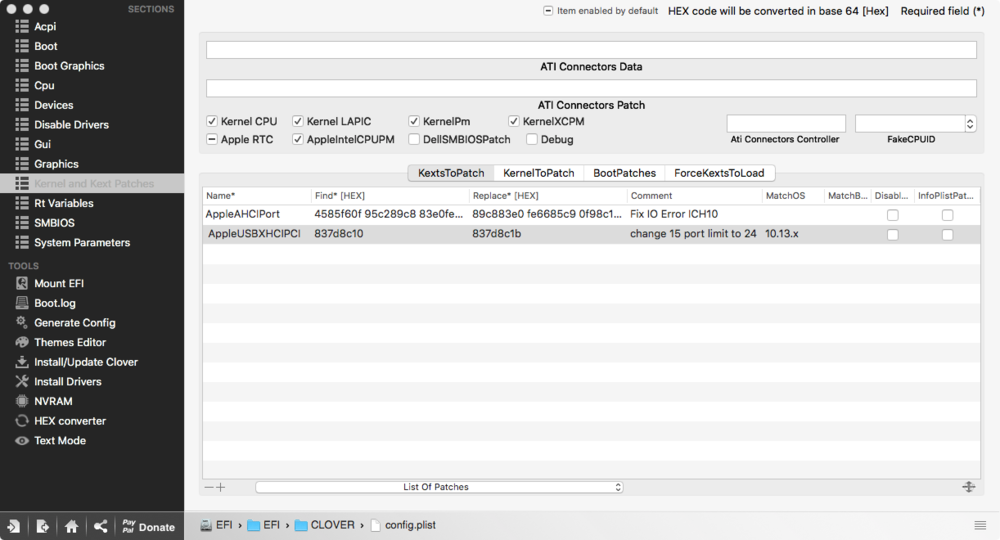Select the SMBIOS section in sidebar
The width and height of the screenshot is (1000, 540).
(x=54, y=223)
